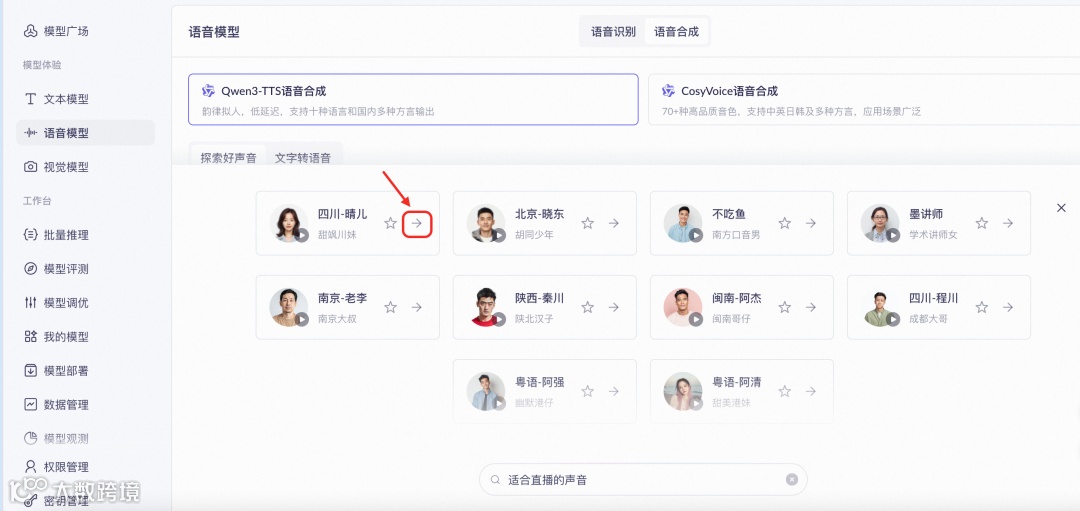Play the 闽南-阿杰 voice sample
Image resolution: width=1080 pixels, height=511 pixels.
696,320
